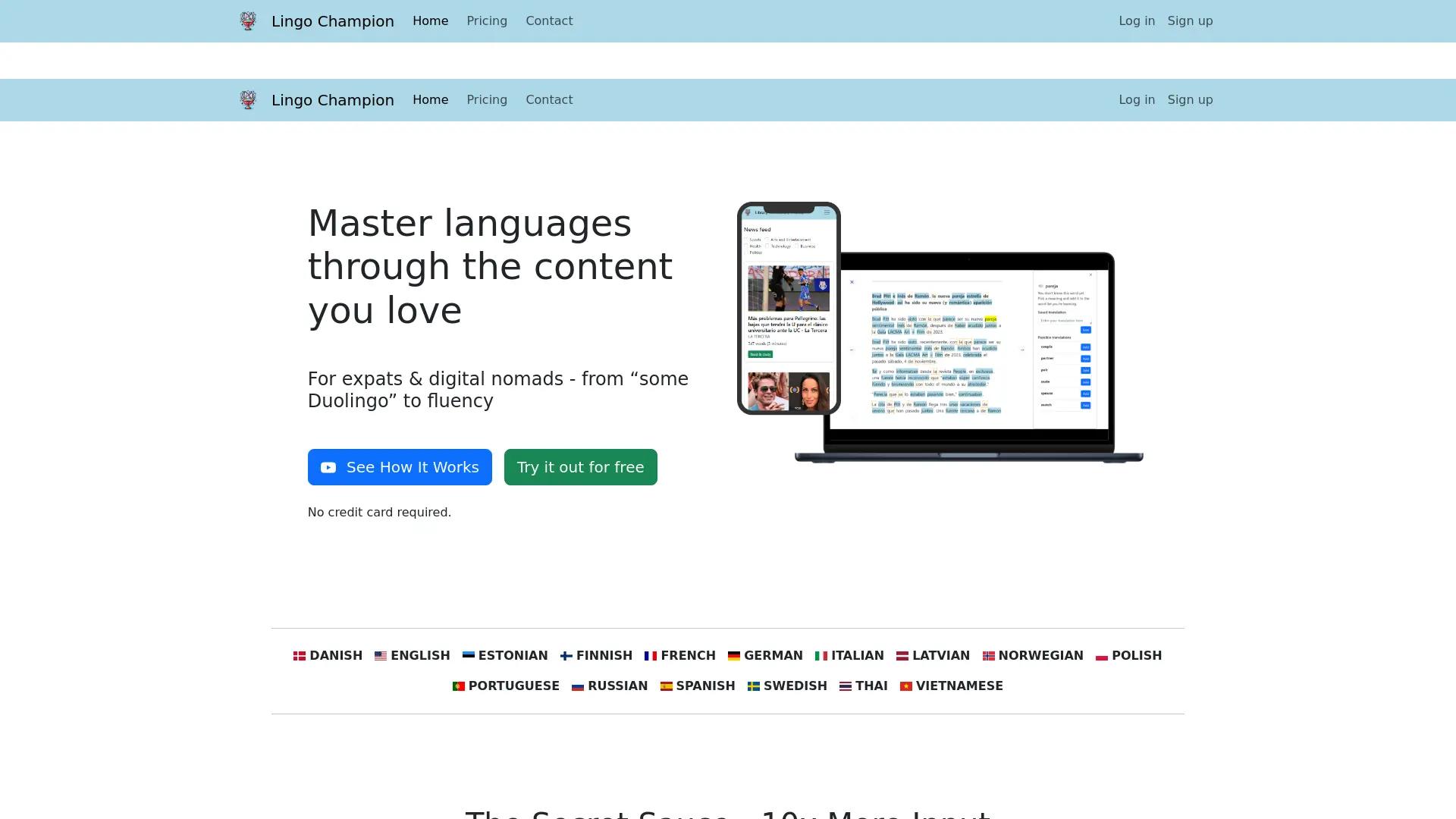The width and height of the screenshot is (1456, 819).
Task: Navigate to the Contact page
Action: pos(549,20)
